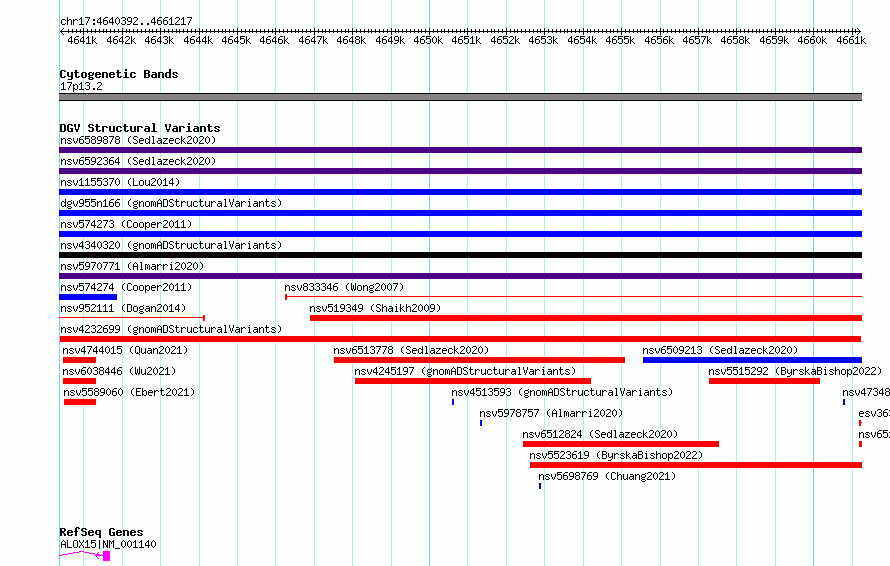Click dgv955n166 (gnomADStructuralVariants) label
The width and height of the screenshot is (890, 566).
(x=171, y=203)
